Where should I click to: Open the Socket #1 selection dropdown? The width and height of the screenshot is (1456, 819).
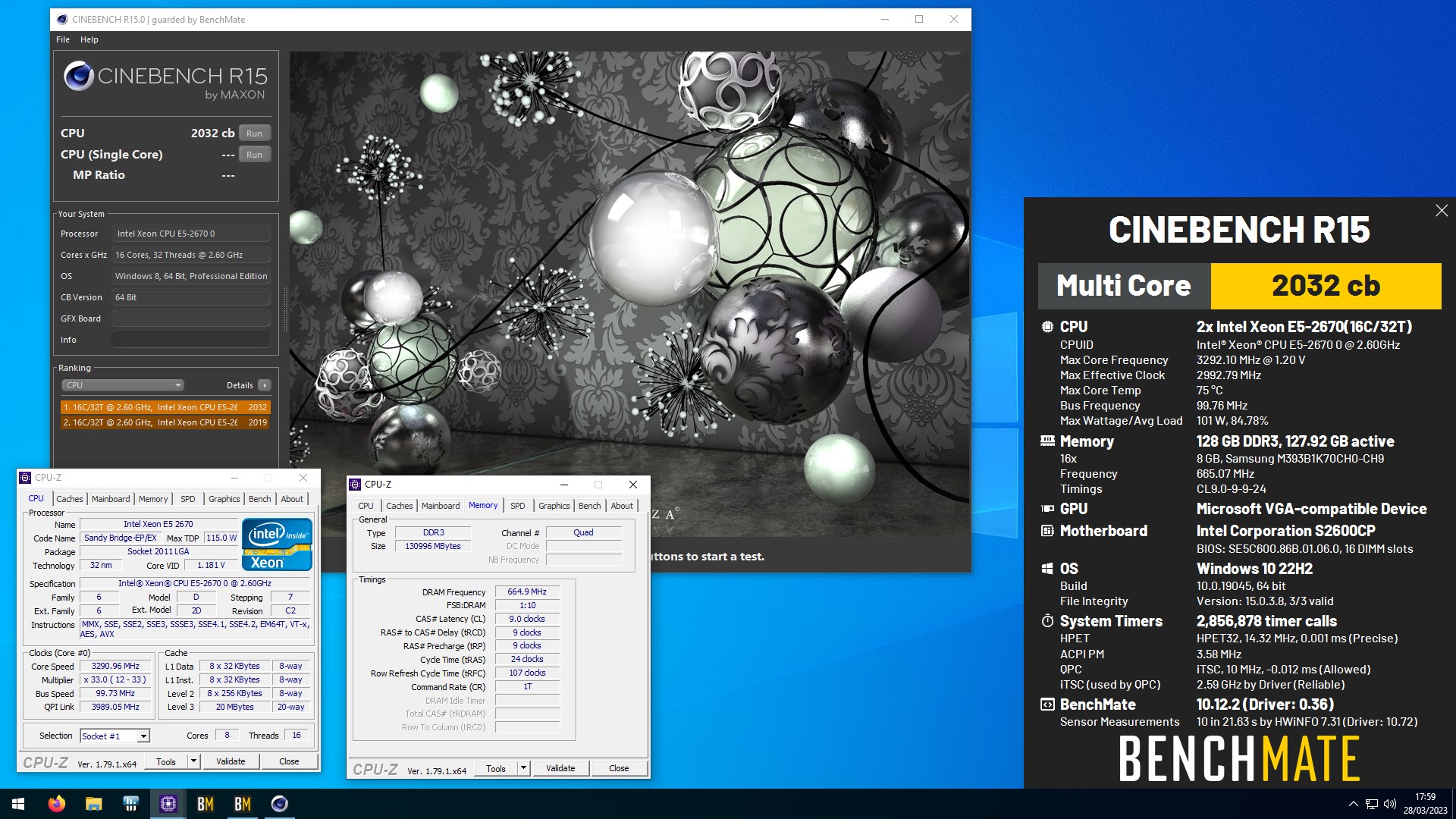(115, 736)
